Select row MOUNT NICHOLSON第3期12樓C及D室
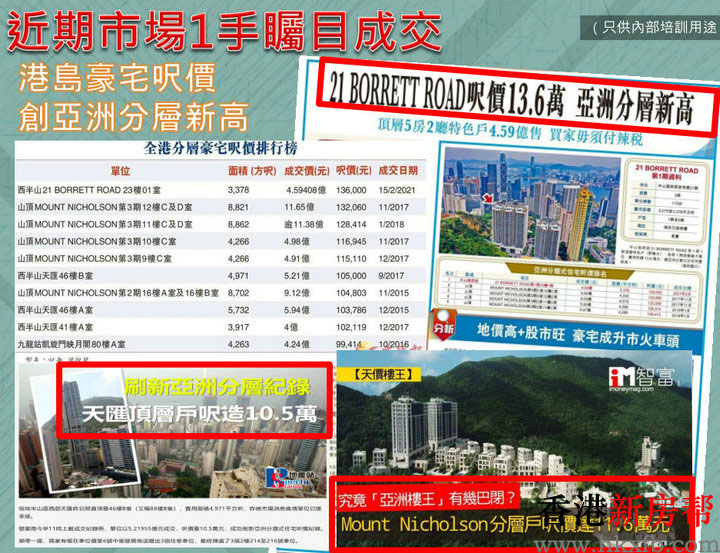This screenshot has height=553, width=720. click(x=221, y=208)
